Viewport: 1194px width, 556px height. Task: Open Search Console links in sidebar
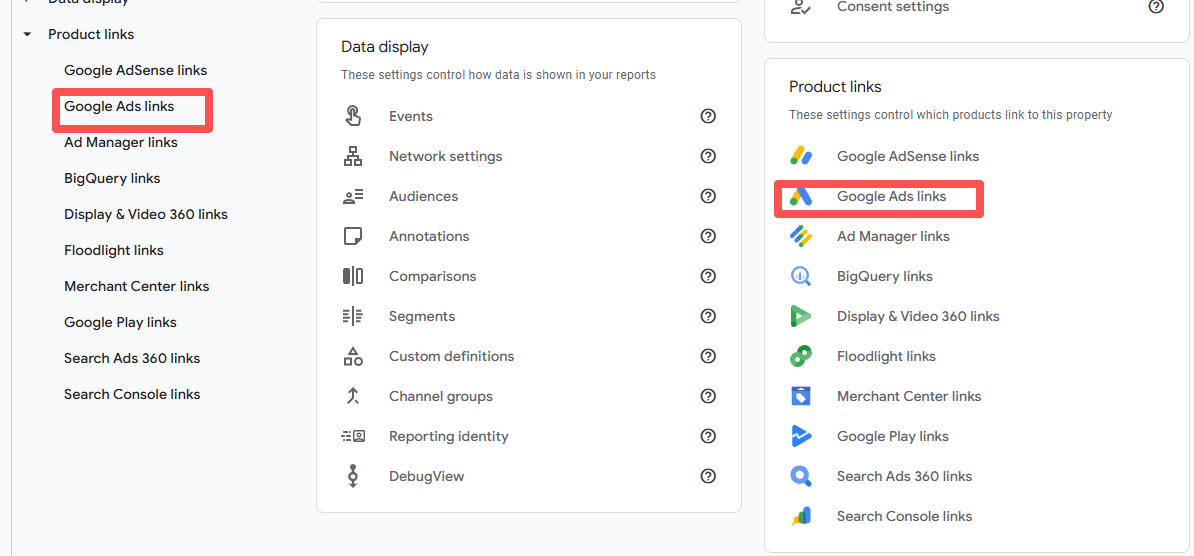pyautogui.click(x=132, y=394)
